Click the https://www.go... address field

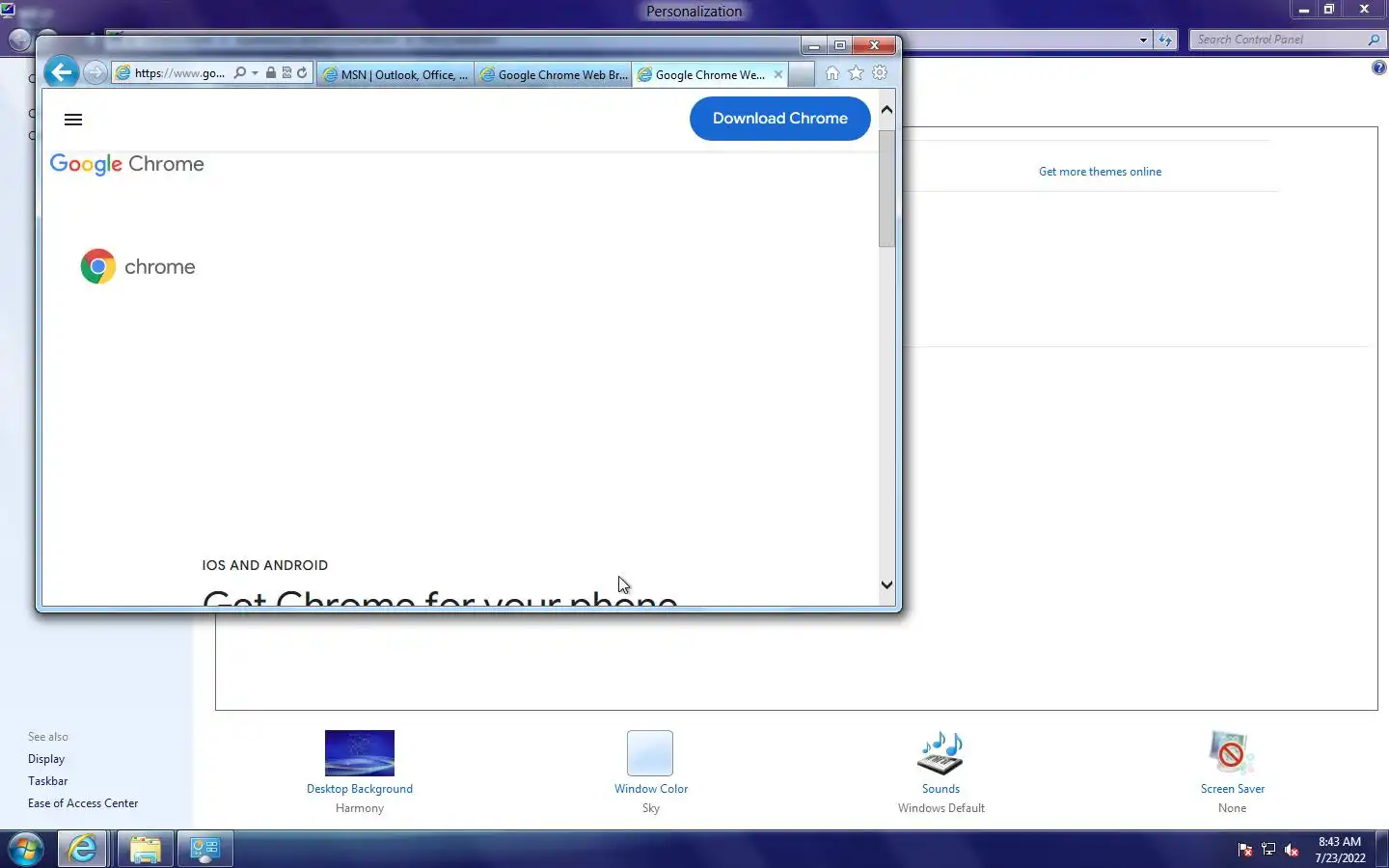179,72
